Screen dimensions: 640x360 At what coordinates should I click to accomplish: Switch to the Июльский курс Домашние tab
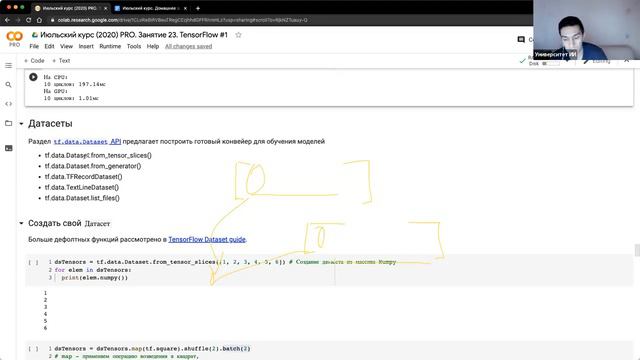(150, 8)
